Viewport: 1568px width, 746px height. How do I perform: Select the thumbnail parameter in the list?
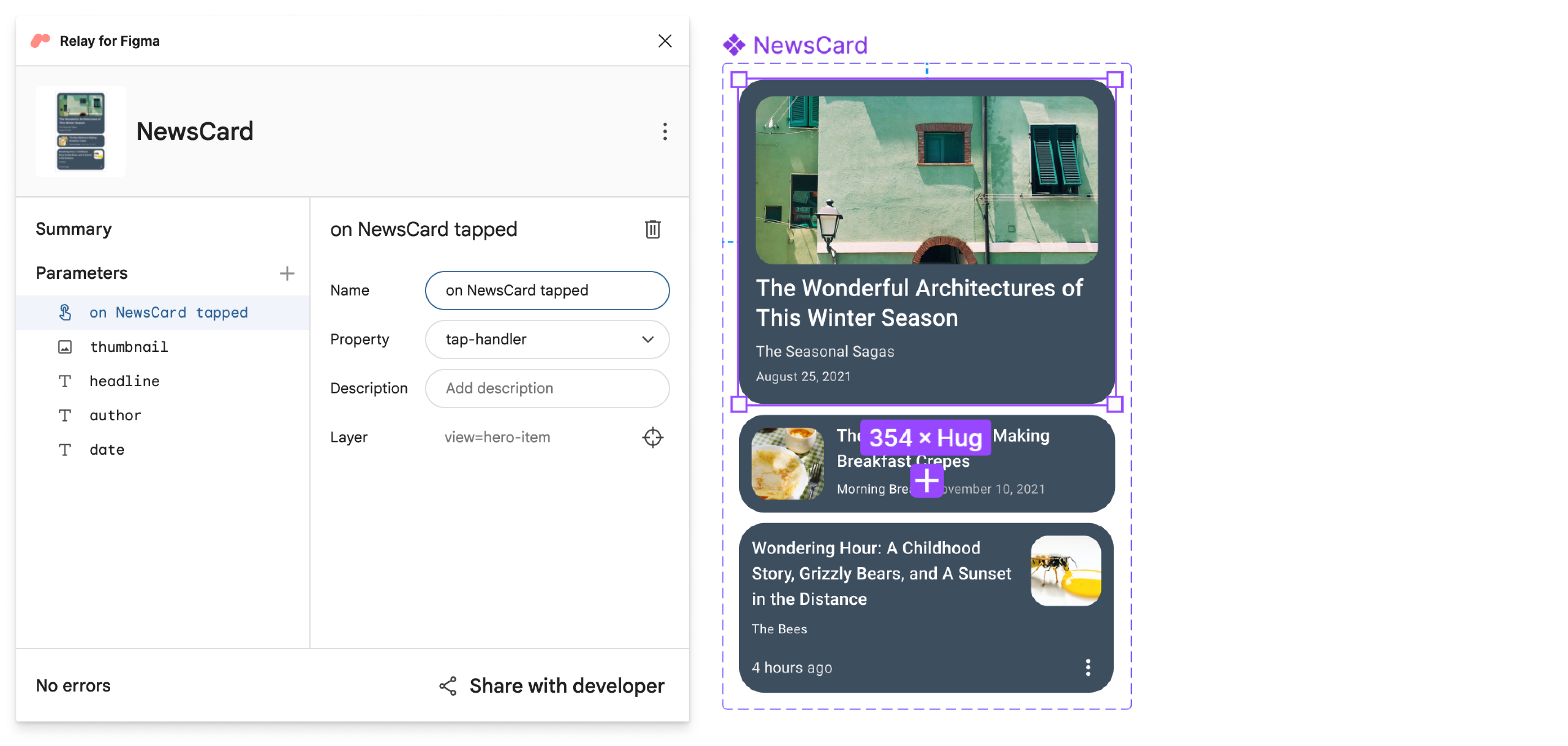(128, 346)
